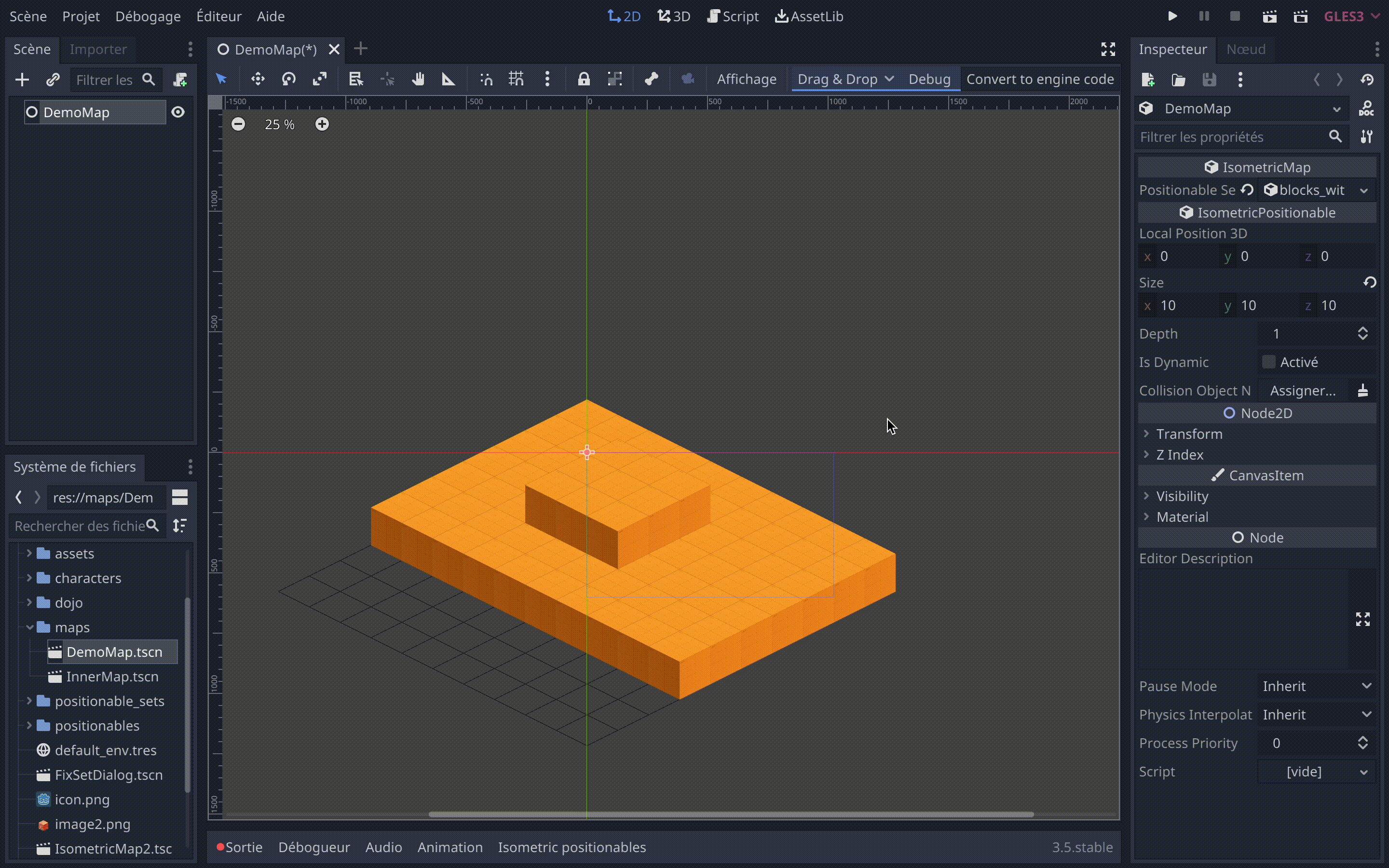1389x868 pixels.
Task: Play a custom scene
Action: click(1301, 16)
